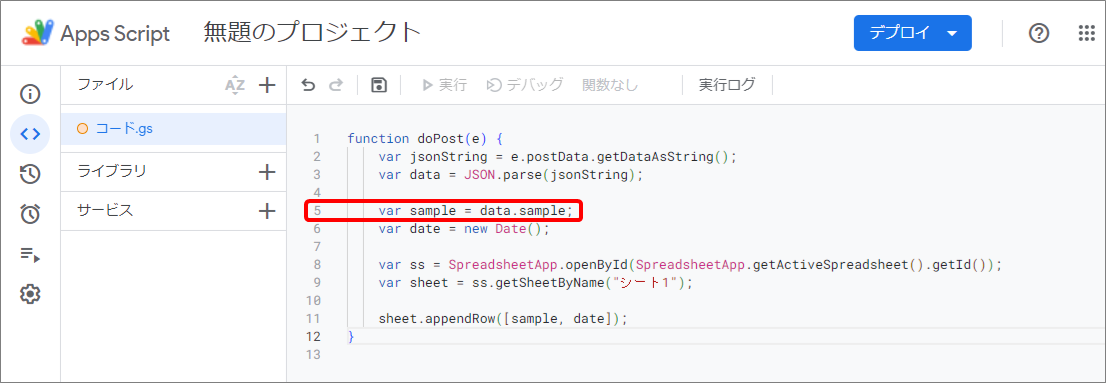
Task: Click the 実行 run button
Action: (444, 85)
